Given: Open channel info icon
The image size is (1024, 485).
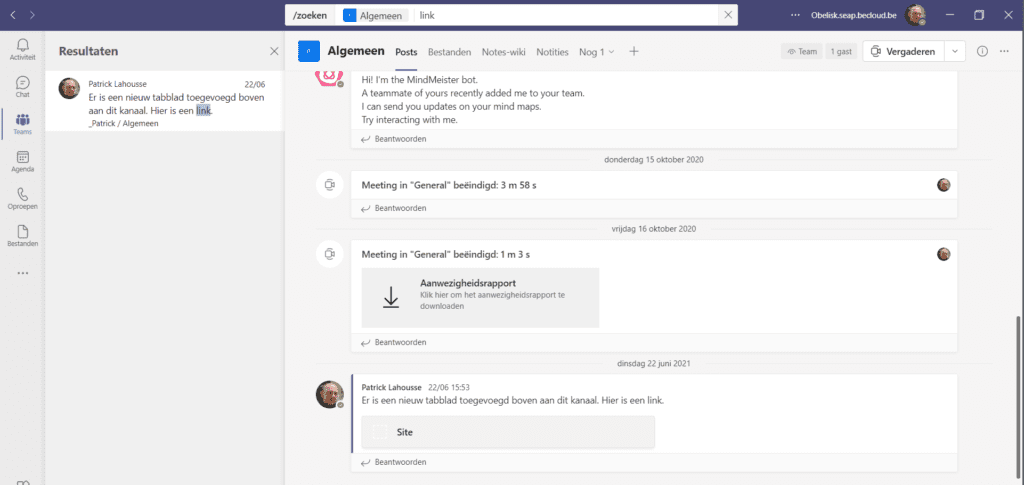Looking at the screenshot, I should tap(982, 52).
